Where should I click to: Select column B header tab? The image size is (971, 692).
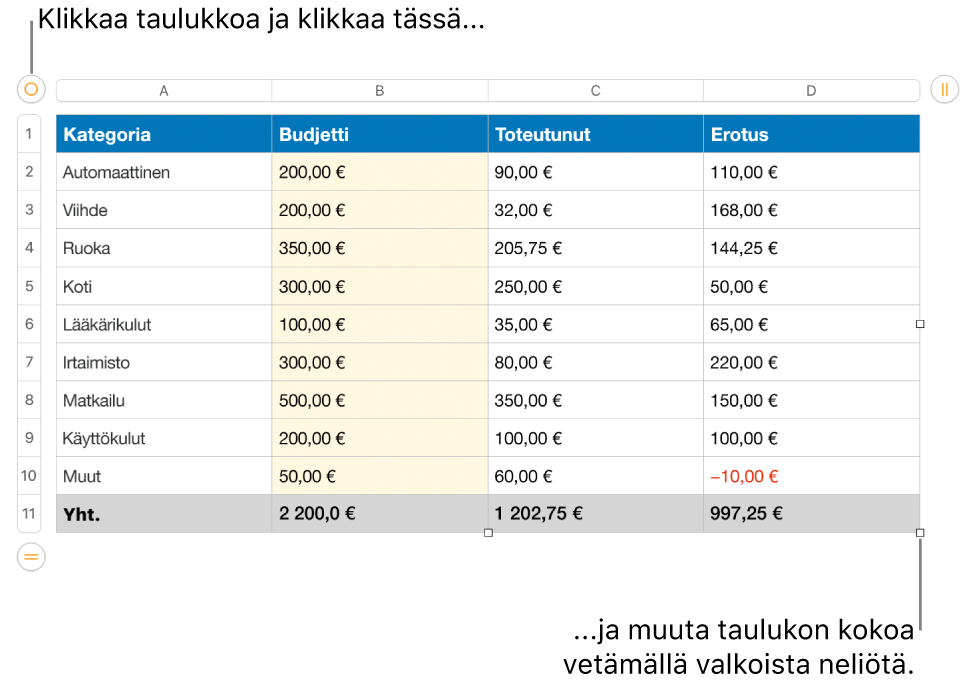coord(380,90)
